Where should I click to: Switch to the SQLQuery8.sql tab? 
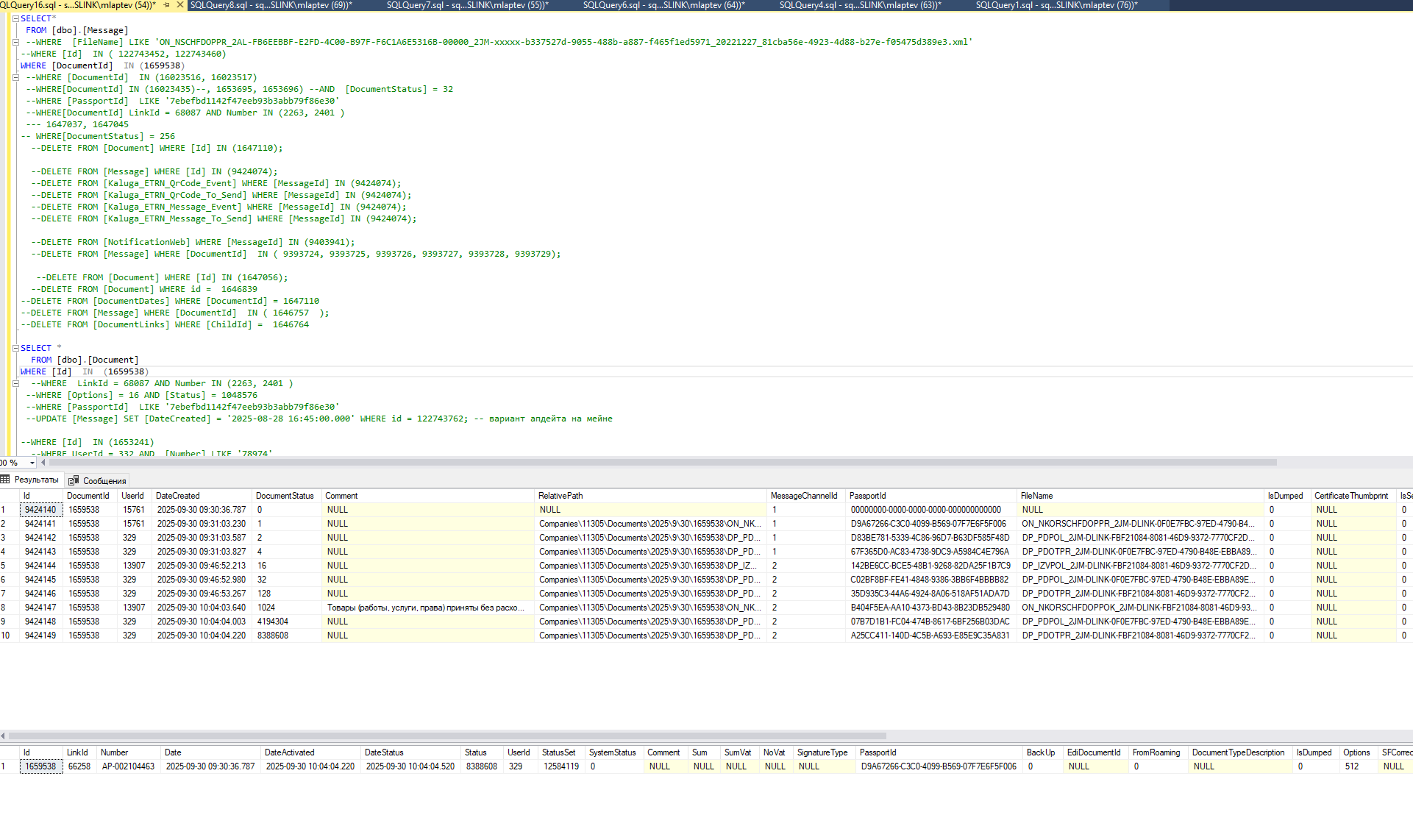[271, 5]
